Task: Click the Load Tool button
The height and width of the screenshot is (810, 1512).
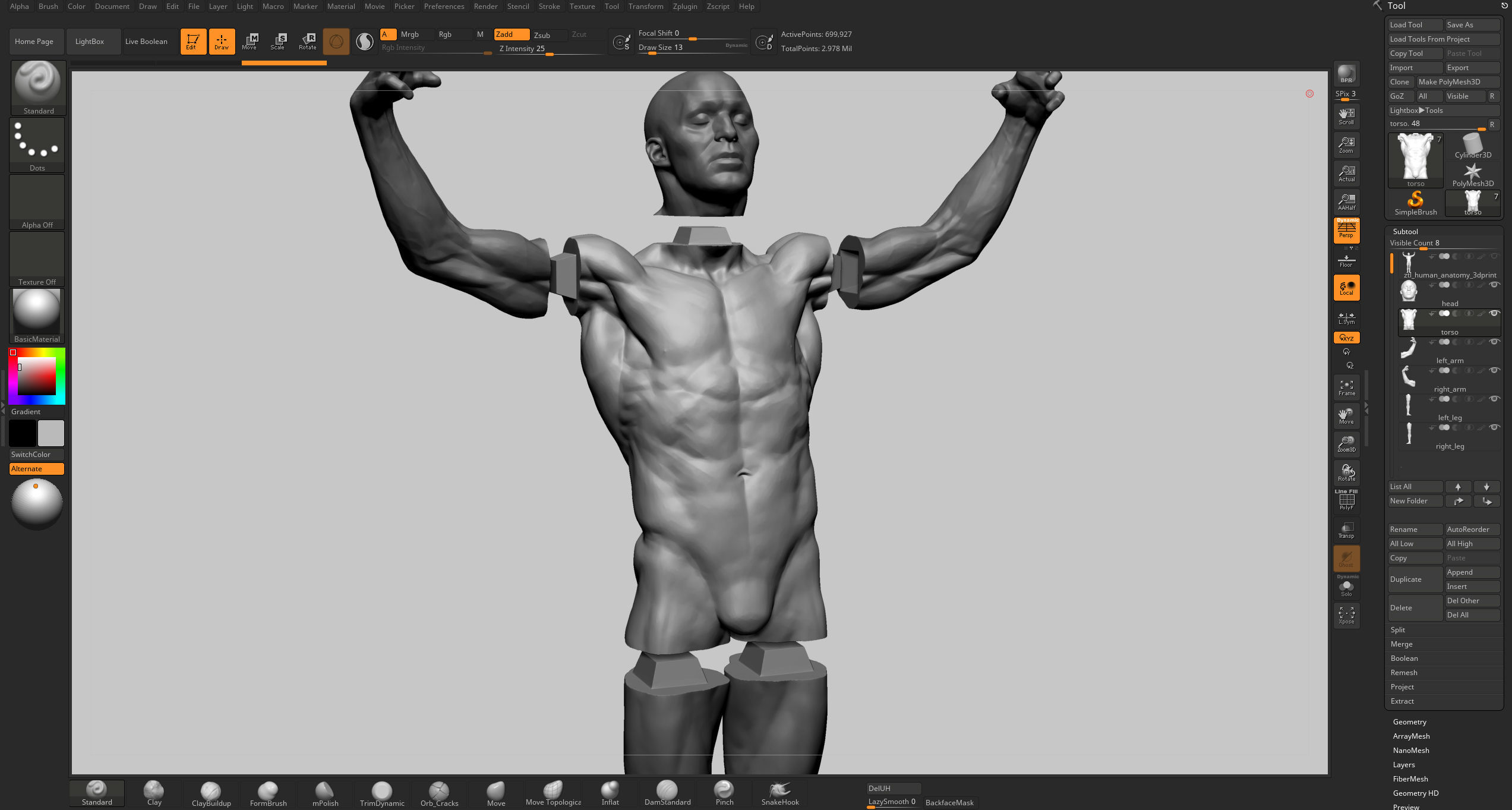Action: (x=1415, y=25)
